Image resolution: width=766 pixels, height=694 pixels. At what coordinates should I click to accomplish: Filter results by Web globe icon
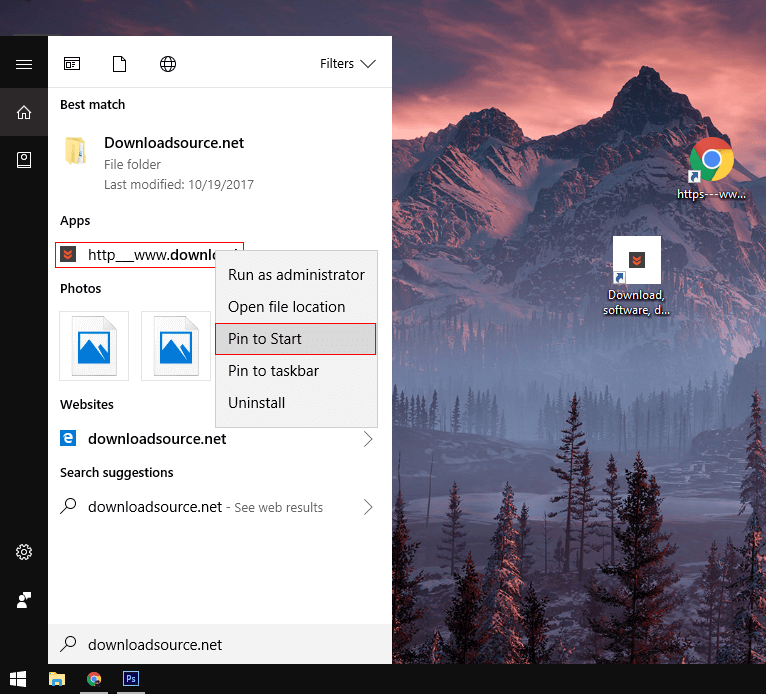click(168, 63)
